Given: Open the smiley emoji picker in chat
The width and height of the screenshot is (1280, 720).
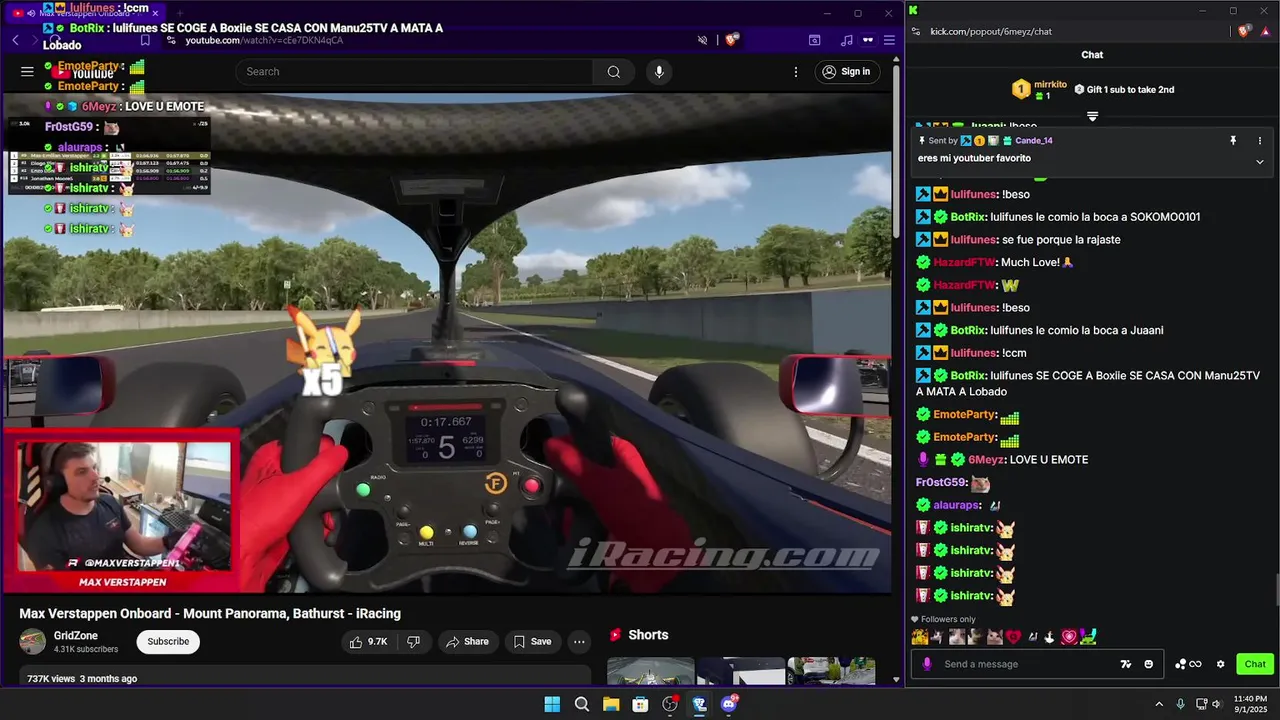Looking at the screenshot, I should coord(1149,664).
